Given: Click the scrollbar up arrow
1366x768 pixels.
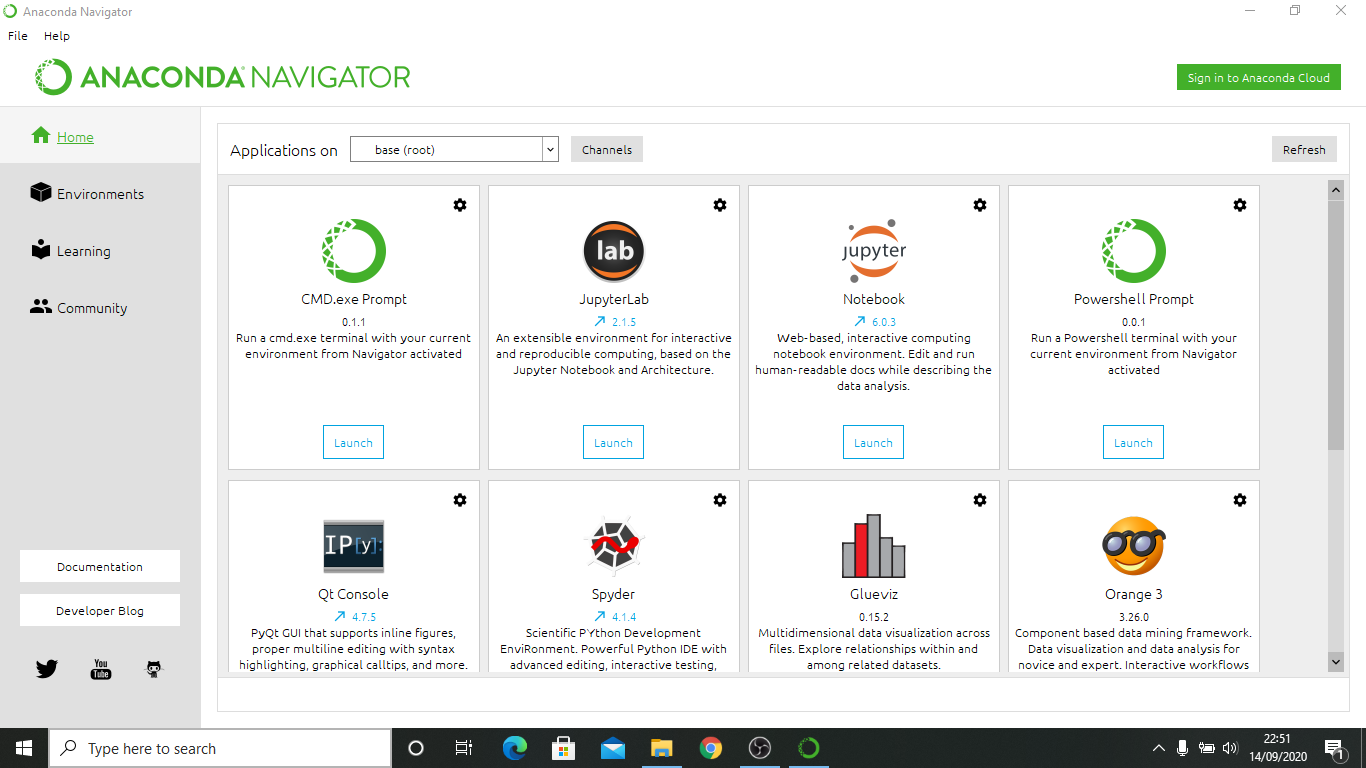Looking at the screenshot, I should pos(1336,189).
